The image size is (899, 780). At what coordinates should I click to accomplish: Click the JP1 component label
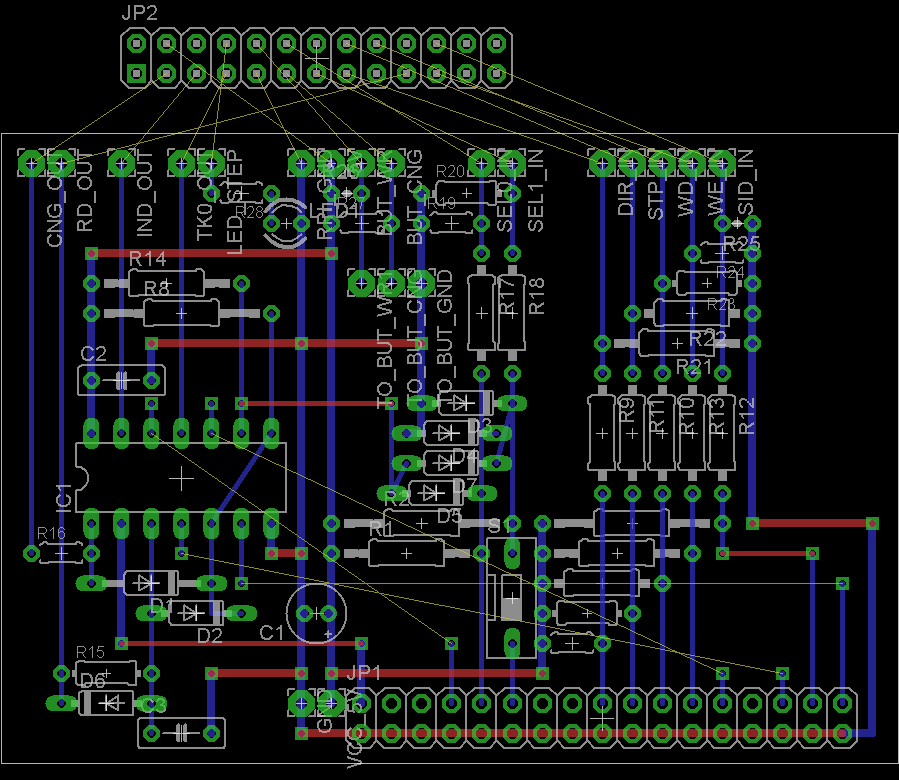(x=363, y=673)
